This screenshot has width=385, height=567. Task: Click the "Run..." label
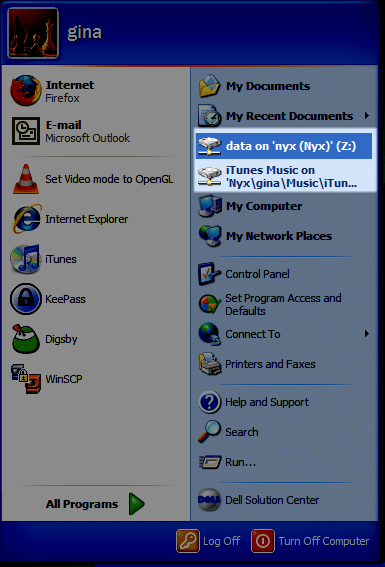240,462
